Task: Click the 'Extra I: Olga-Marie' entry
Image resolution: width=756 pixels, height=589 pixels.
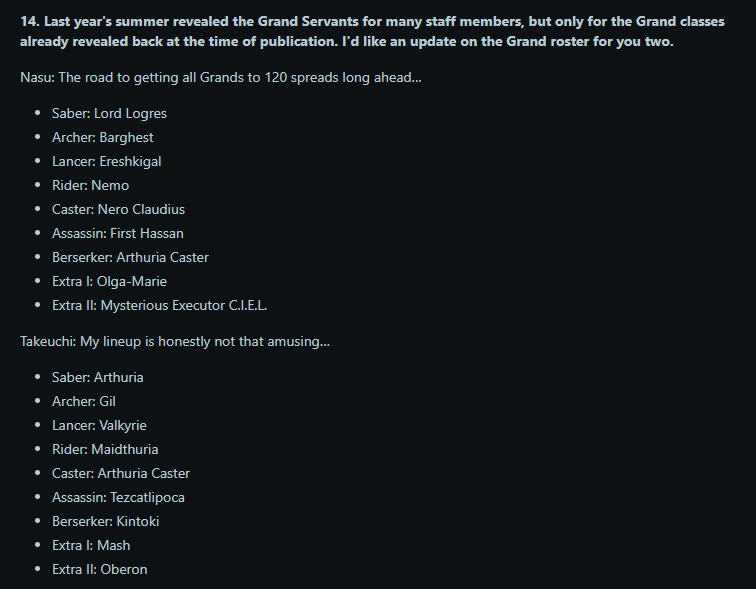Action: click(x=109, y=281)
